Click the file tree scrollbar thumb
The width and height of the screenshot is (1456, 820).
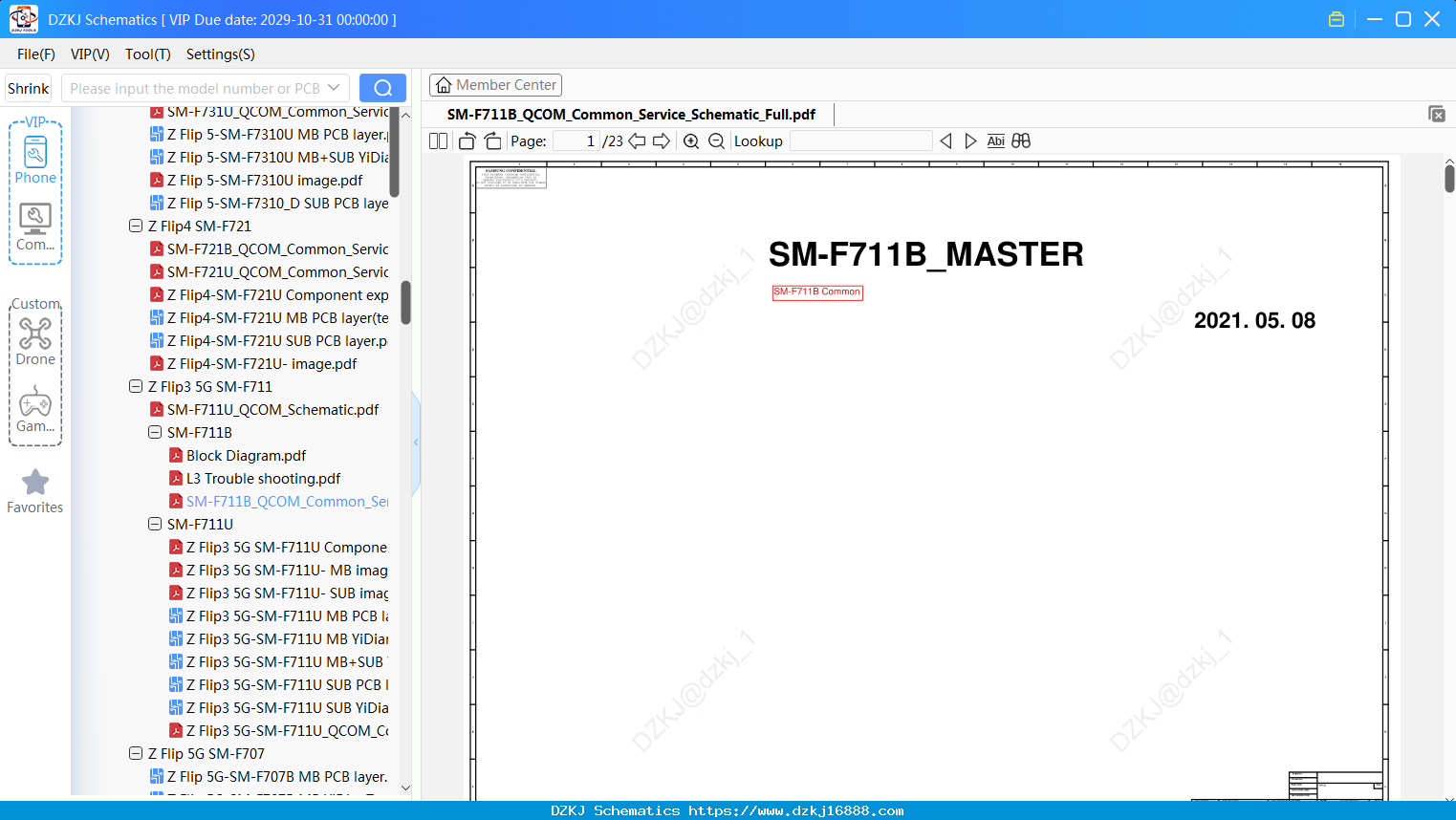pos(405,302)
